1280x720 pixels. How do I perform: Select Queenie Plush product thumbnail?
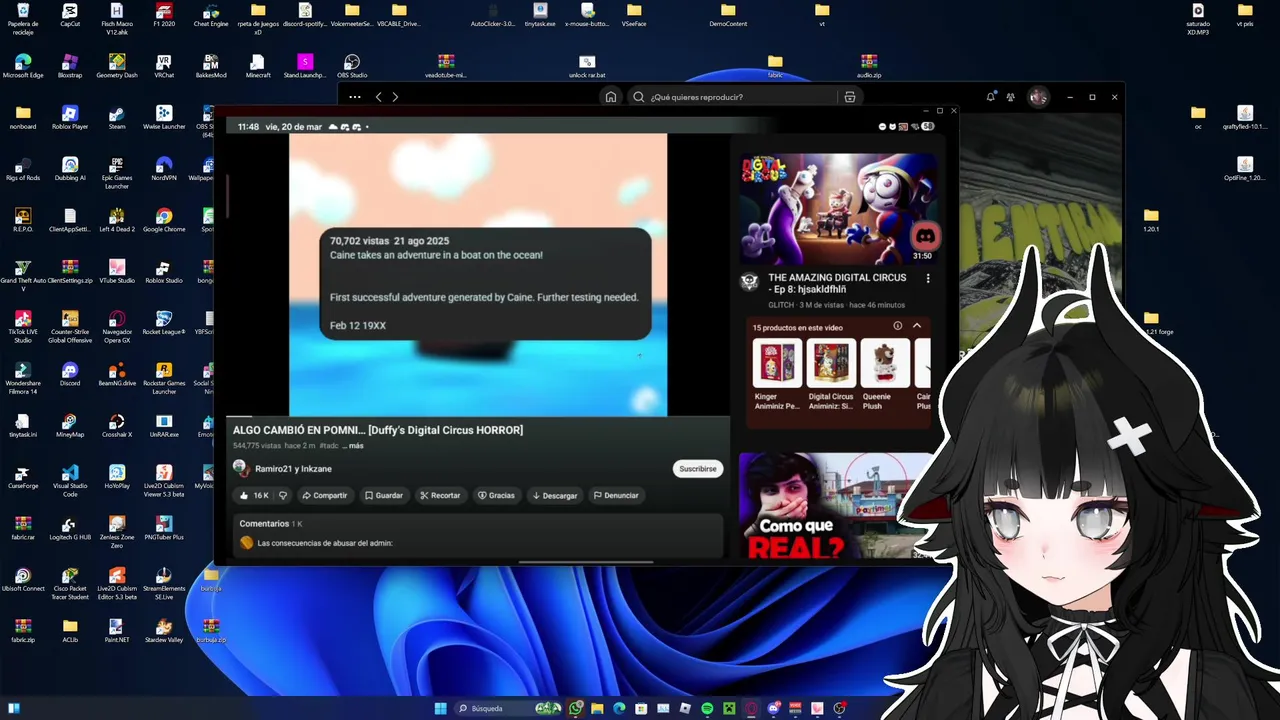pyautogui.click(x=885, y=363)
